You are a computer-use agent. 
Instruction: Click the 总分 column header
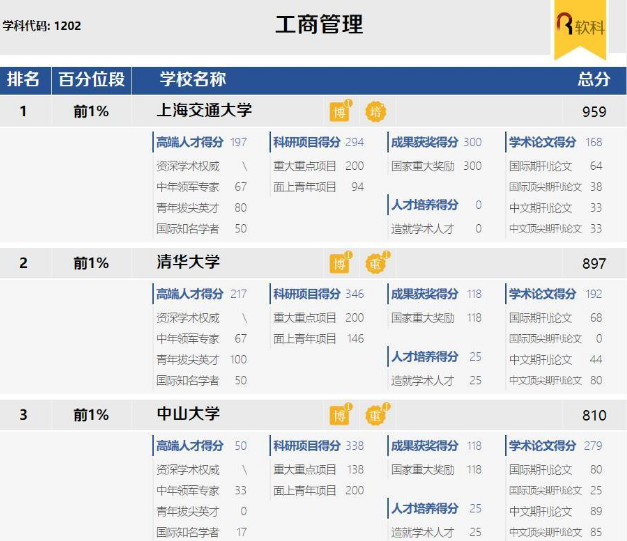[x=594, y=79]
